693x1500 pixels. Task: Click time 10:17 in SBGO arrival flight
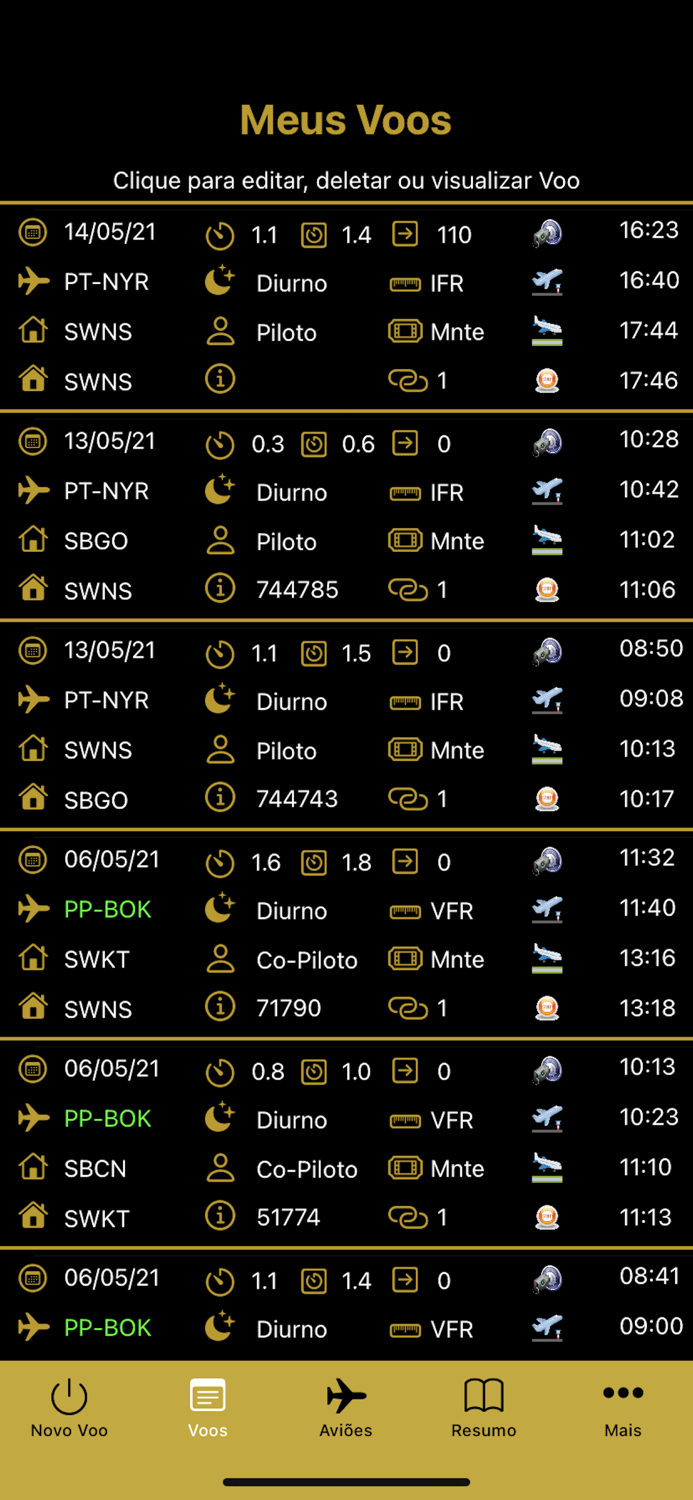coord(647,799)
